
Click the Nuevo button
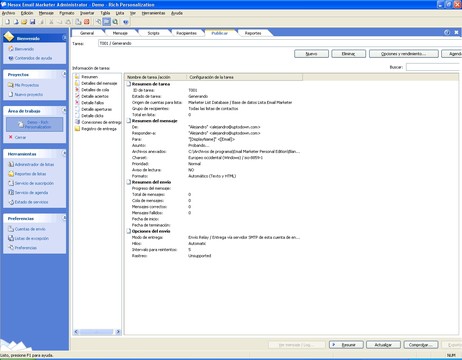point(311,54)
